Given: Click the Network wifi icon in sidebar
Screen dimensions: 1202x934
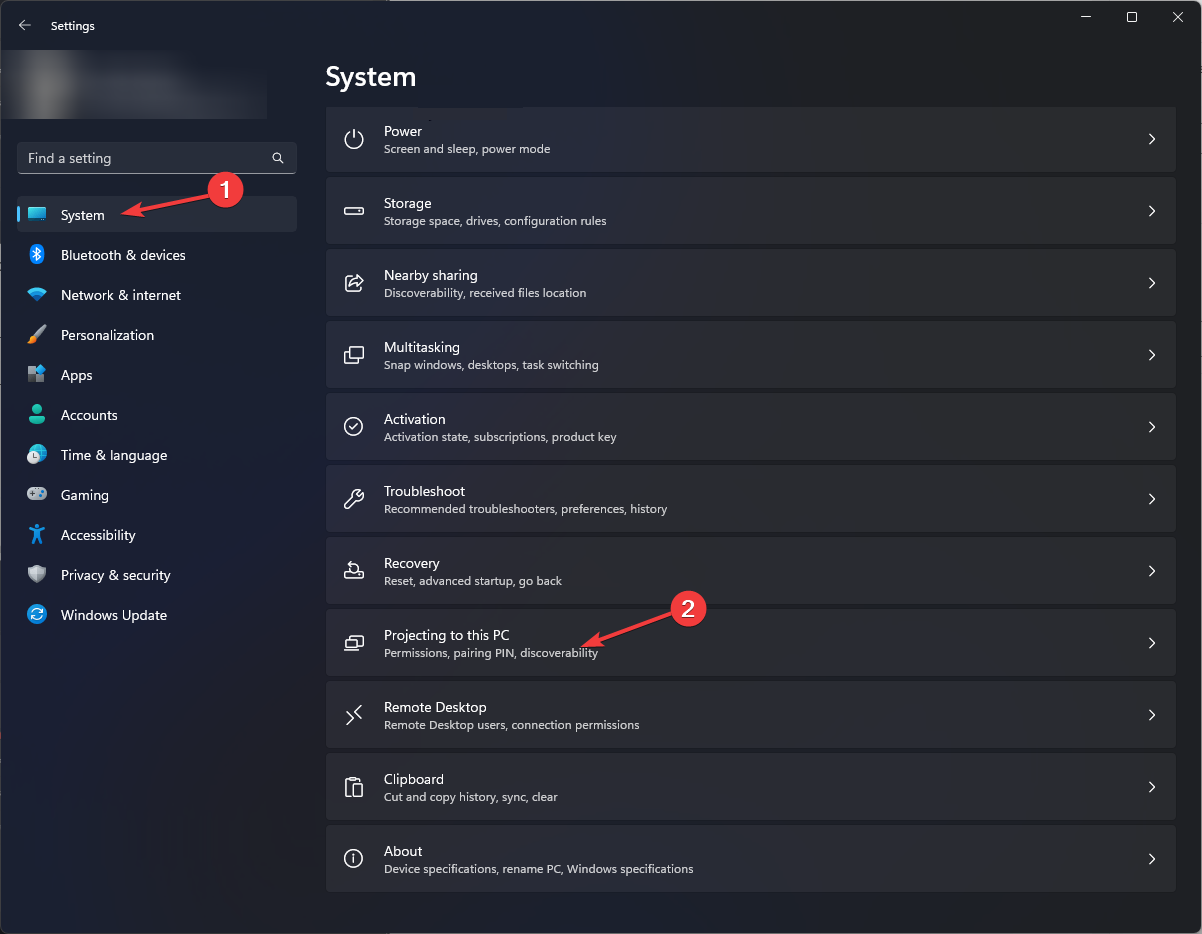Looking at the screenshot, I should click(x=37, y=295).
